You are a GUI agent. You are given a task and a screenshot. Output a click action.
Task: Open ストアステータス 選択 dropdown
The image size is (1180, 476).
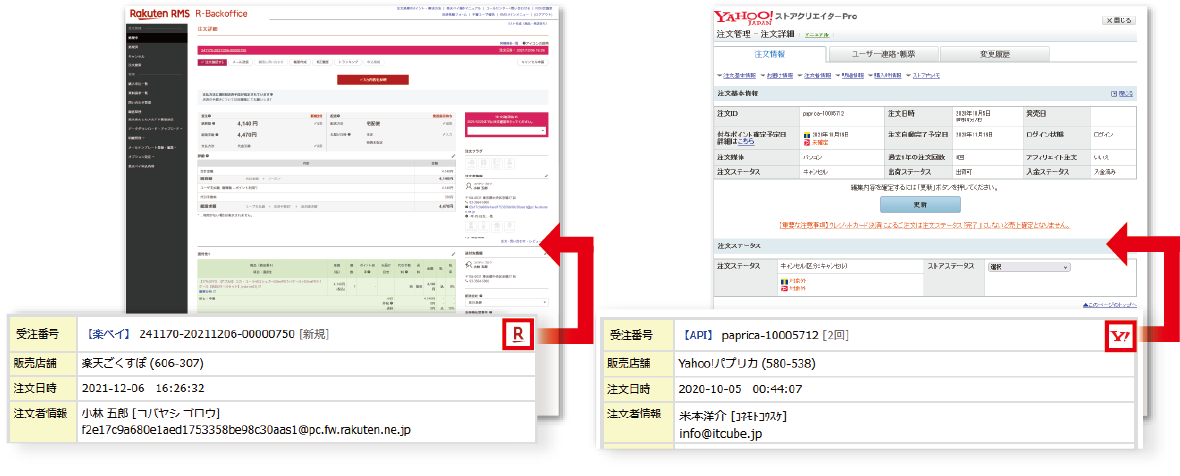pyautogui.click(x=1028, y=267)
